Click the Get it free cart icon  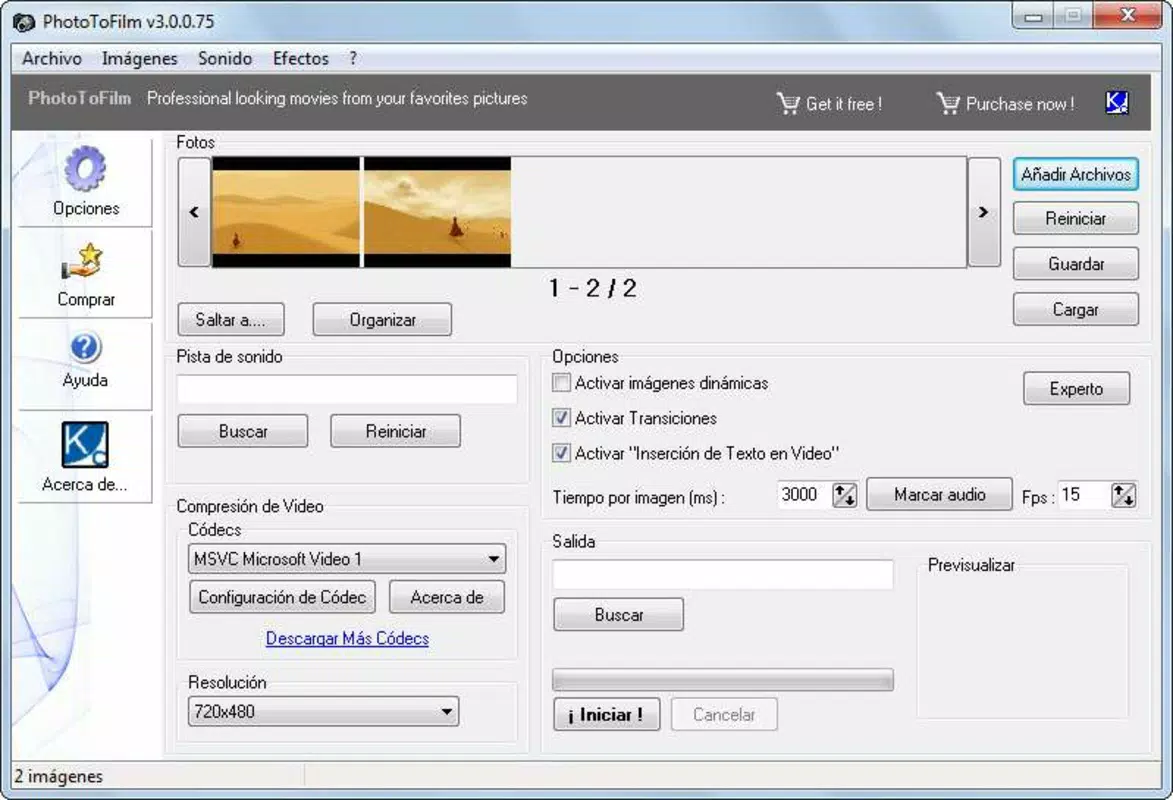pos(788,103)
